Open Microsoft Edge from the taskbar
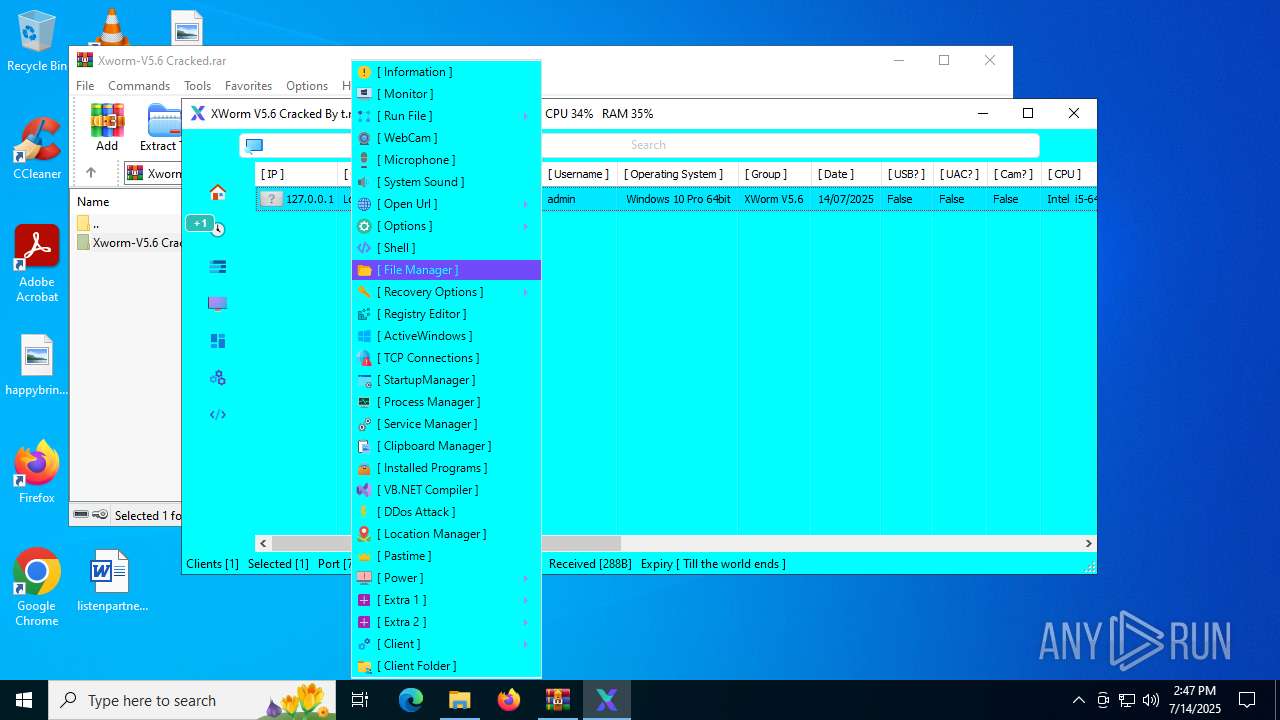1280x720 pixels. [411, 700]
